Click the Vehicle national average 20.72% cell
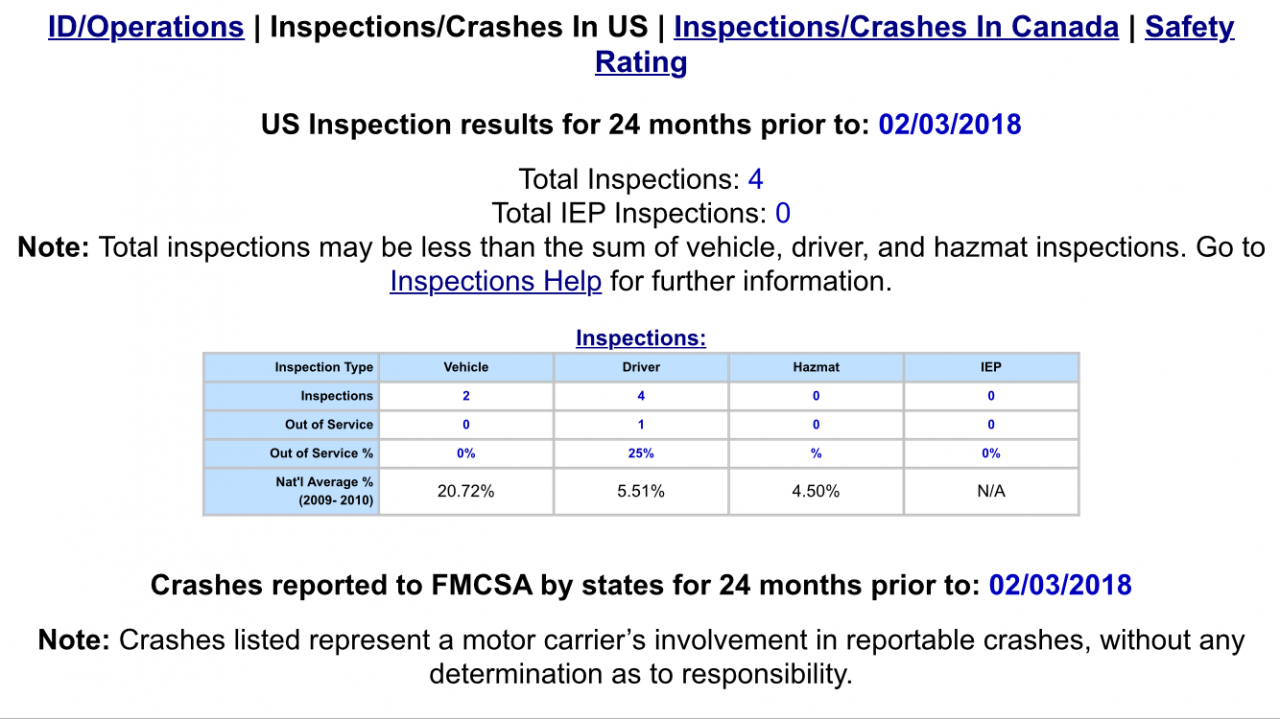The height and width of the screenshot is (719, 1280). [466, 491]
